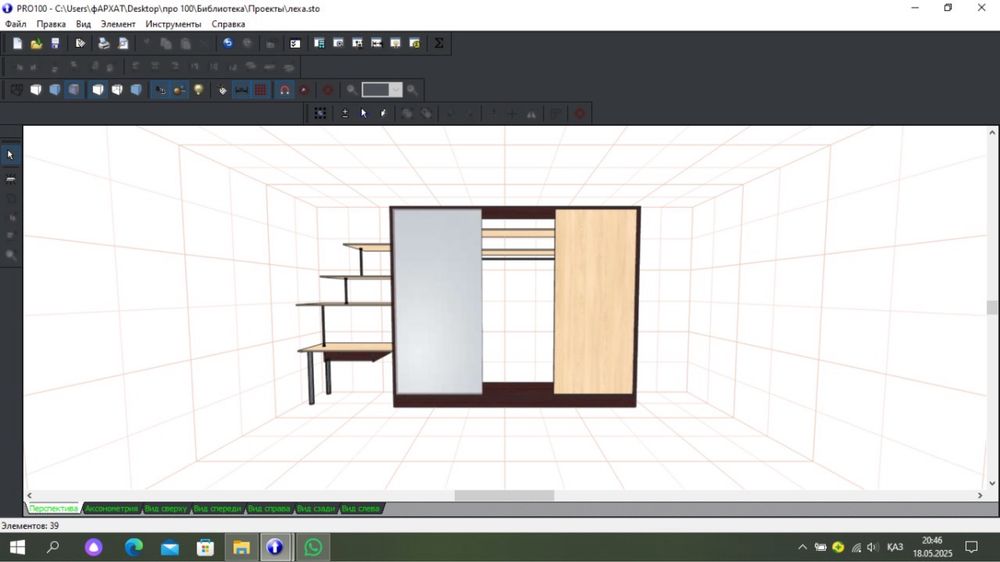Open the Файл menu
Viewport: 1000px width, 562px height.
click(x=16, y=24)
